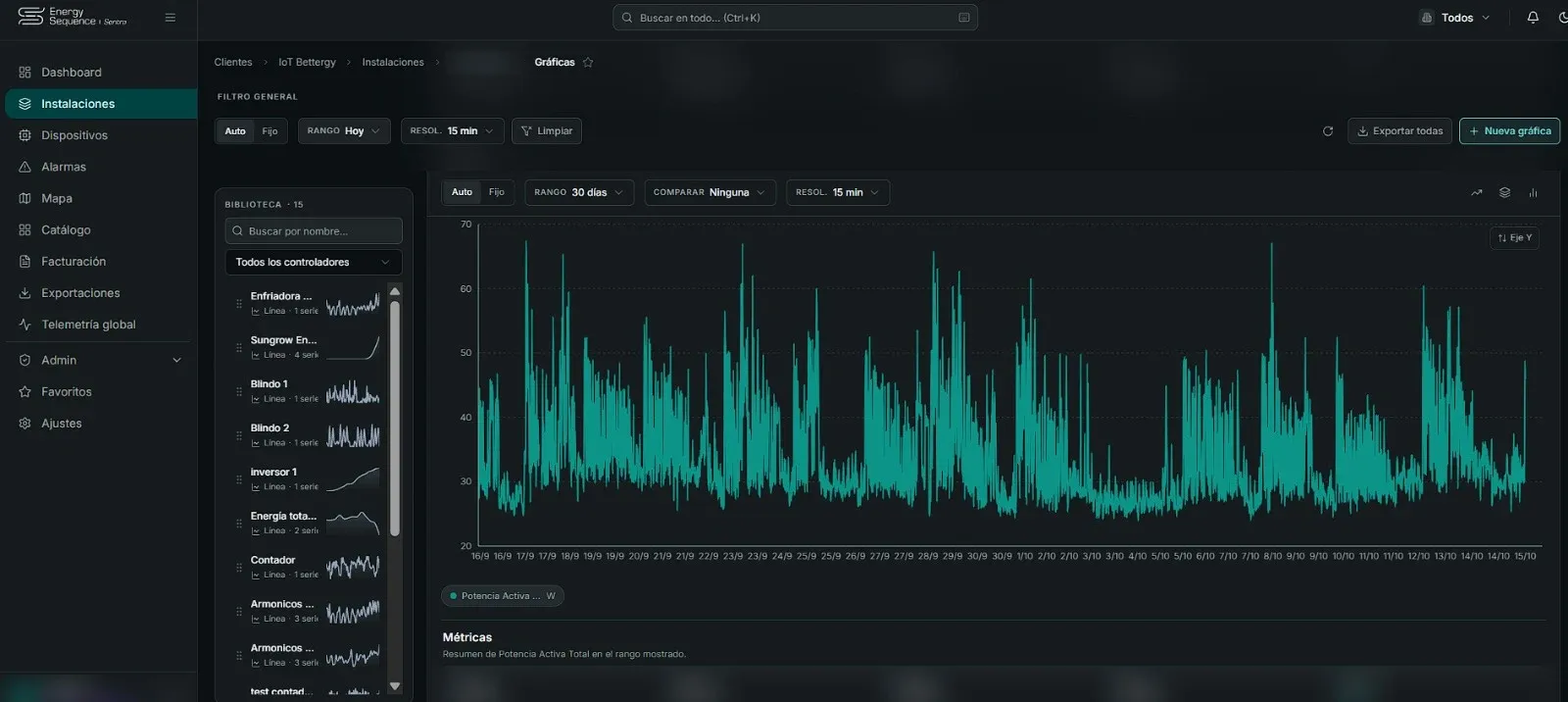The width and height of the screenshot is (1568, 702).
Task: Select Fijo mode in general filter
Action: point(269,131)
